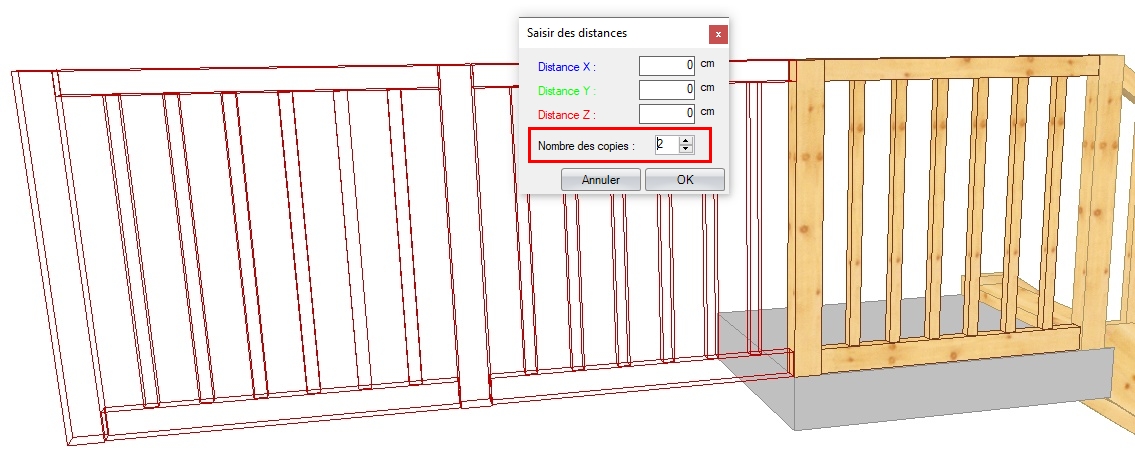Click the Nombre des copies value field
1135x467 pixels.
pyautogui.click(x=667, y=145)
